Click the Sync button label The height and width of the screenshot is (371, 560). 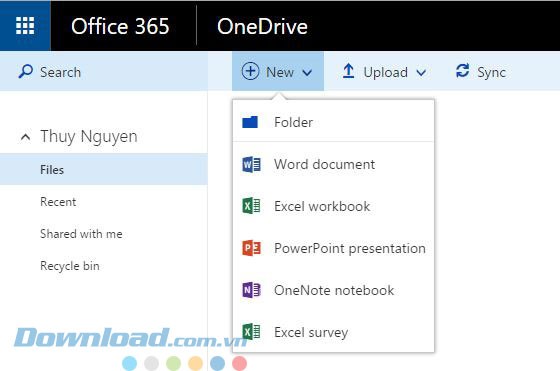tap(491, 72)
